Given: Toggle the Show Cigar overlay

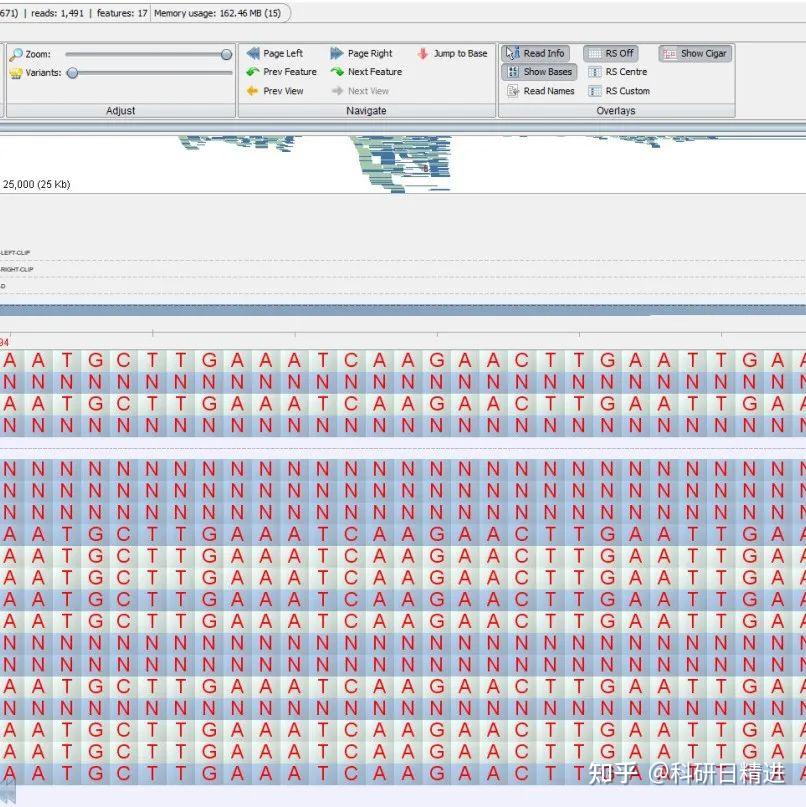Looking at the screenshot, I should click(x=695, y=53).
